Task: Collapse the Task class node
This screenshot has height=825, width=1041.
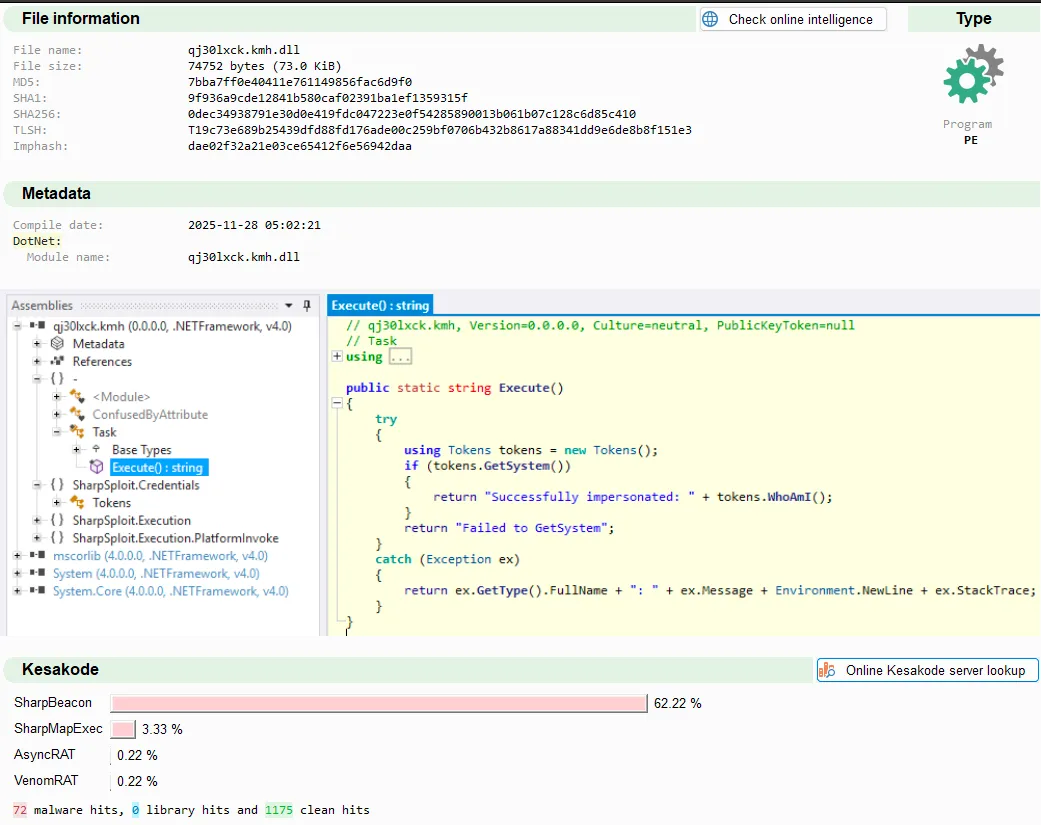Action: click(57, 432)
